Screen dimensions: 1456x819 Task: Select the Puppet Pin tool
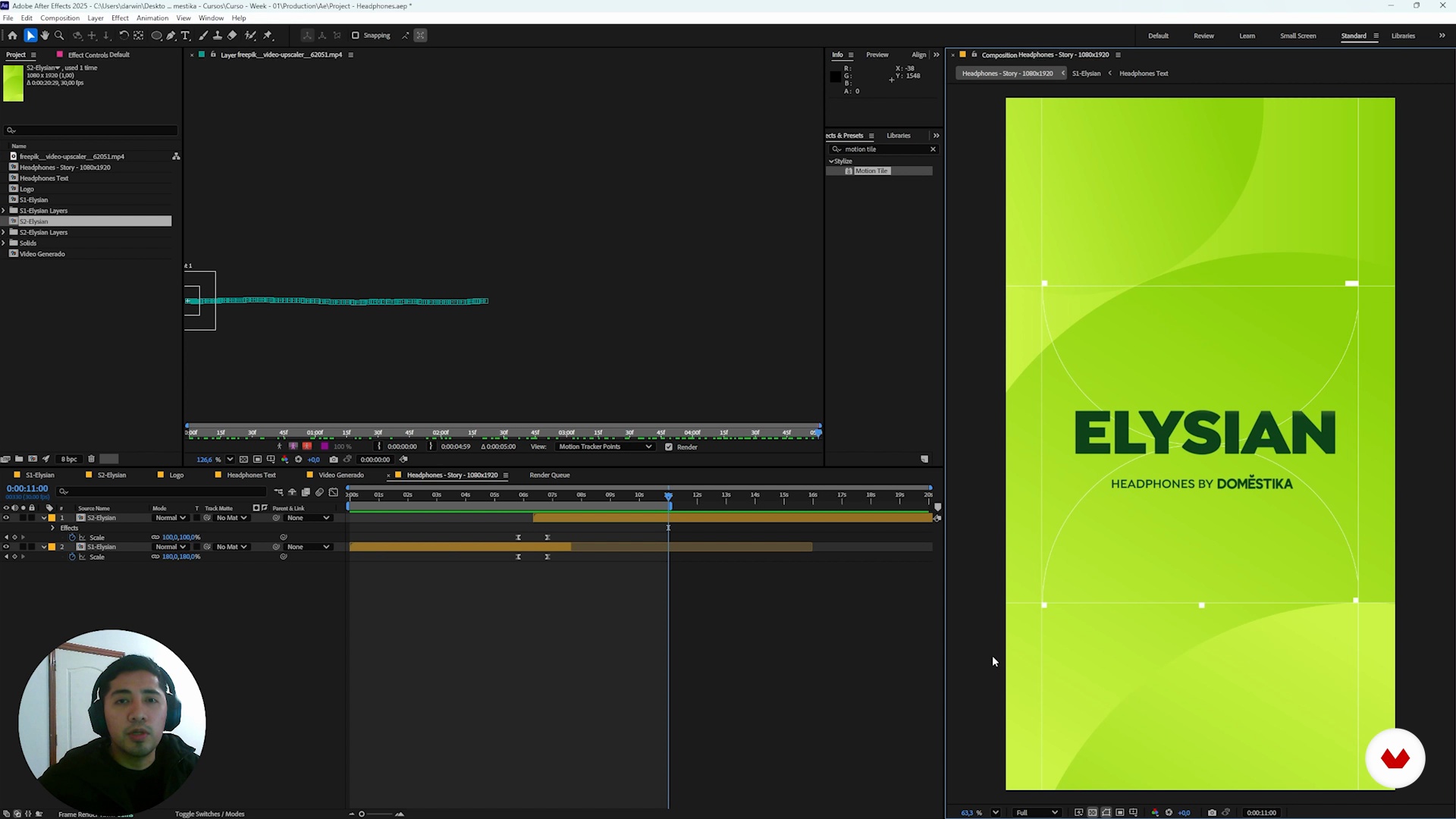point(268,36)
